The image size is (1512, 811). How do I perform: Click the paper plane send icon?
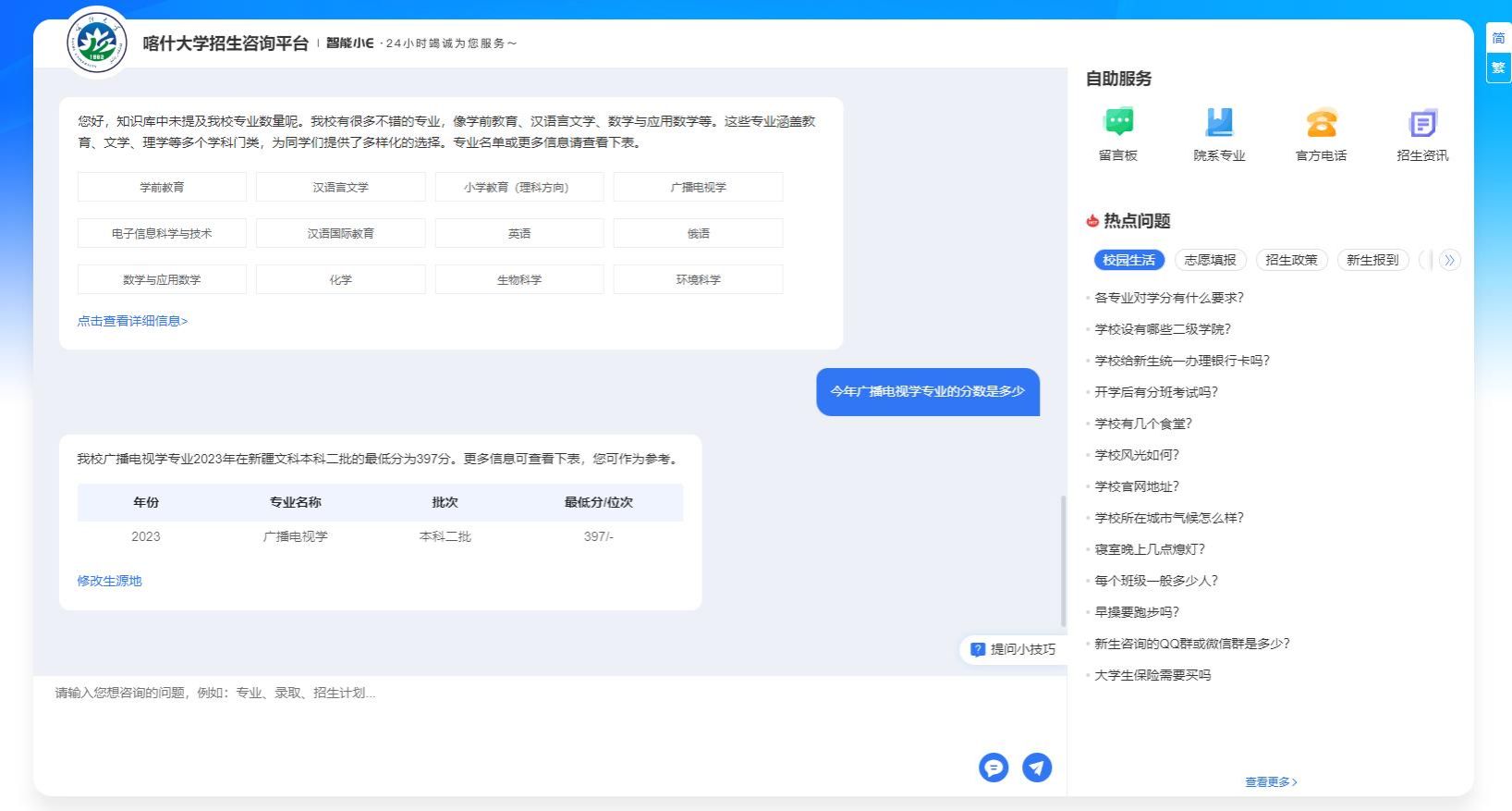tap(1037, 767)
